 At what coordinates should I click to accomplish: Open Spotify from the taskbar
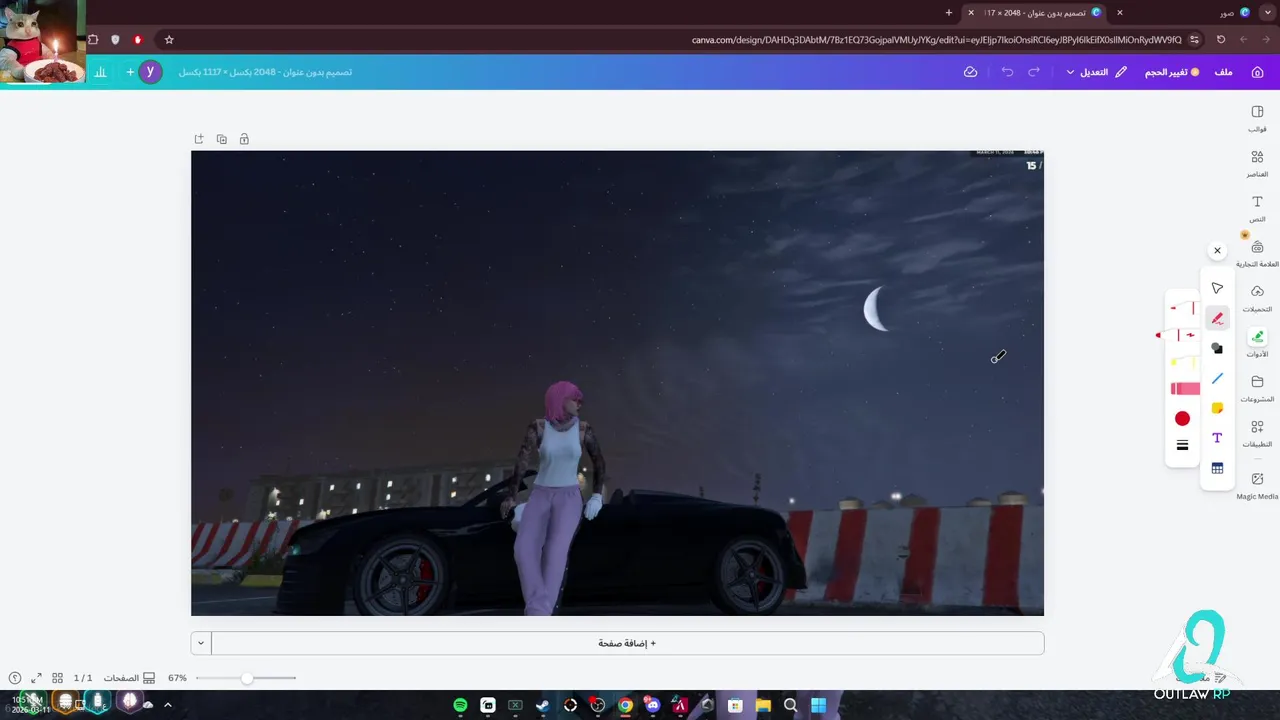click(460, 705)
